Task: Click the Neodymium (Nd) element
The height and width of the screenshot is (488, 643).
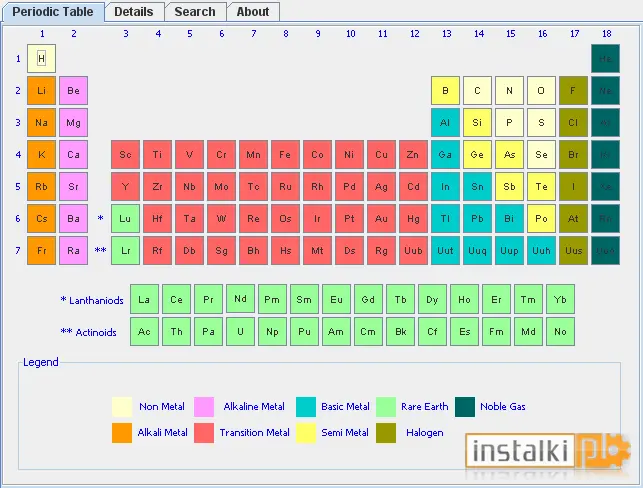Action: point(240,298)
